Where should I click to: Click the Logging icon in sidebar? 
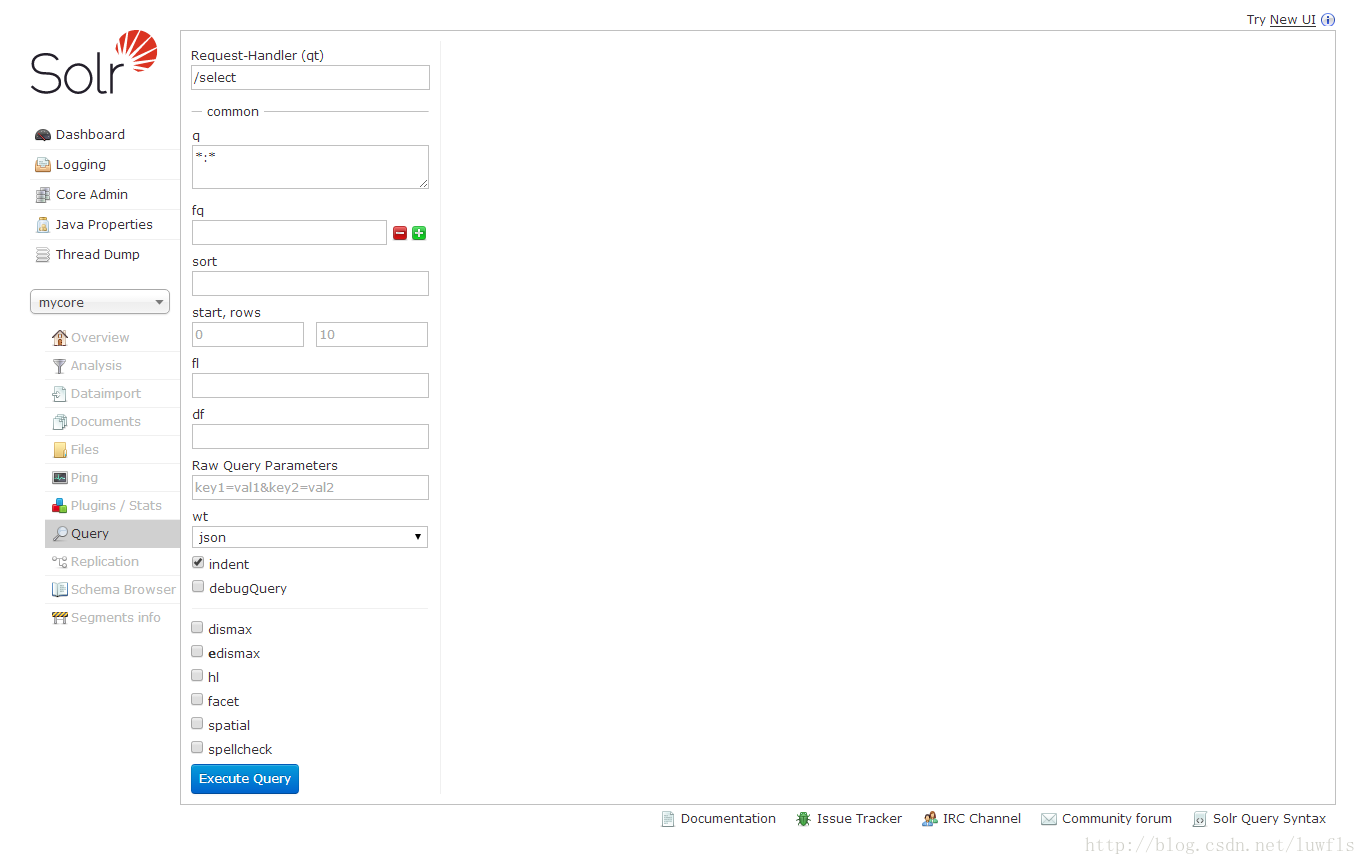pos(42,165)
